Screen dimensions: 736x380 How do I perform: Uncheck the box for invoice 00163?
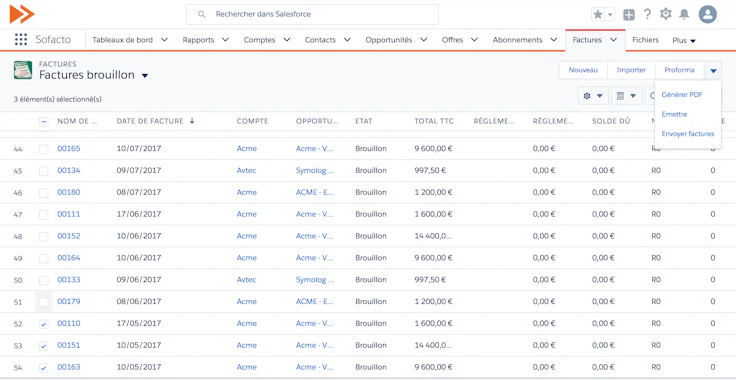(44, 368)
